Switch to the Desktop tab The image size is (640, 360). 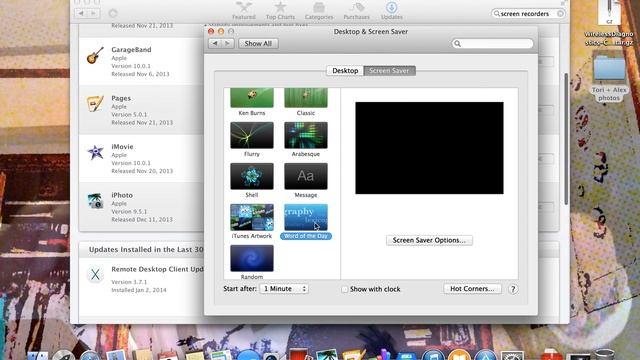click(x=345, y=71)
